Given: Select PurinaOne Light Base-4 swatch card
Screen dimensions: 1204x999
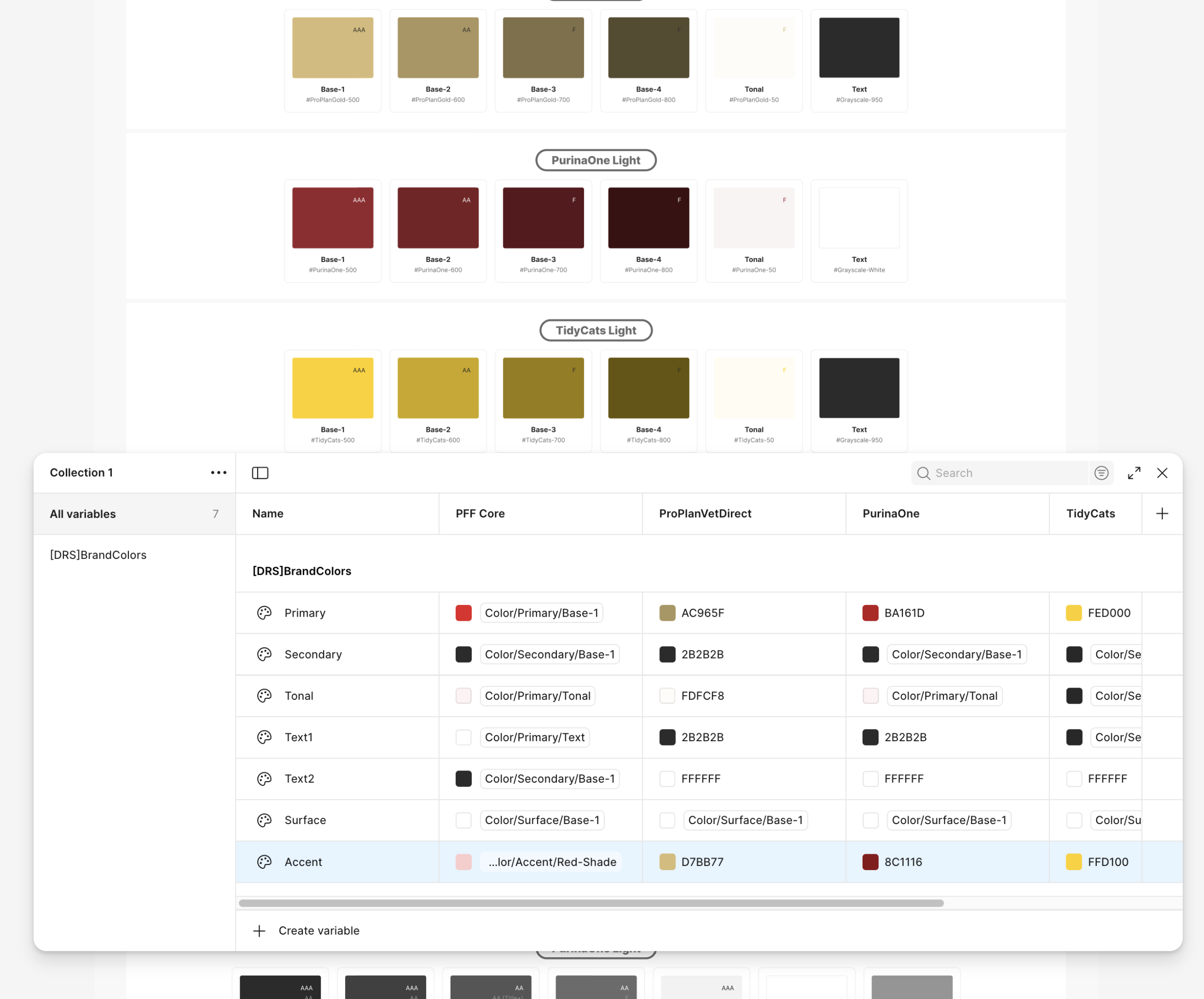Looking at the screenshot, I should [x=649, y=230].
